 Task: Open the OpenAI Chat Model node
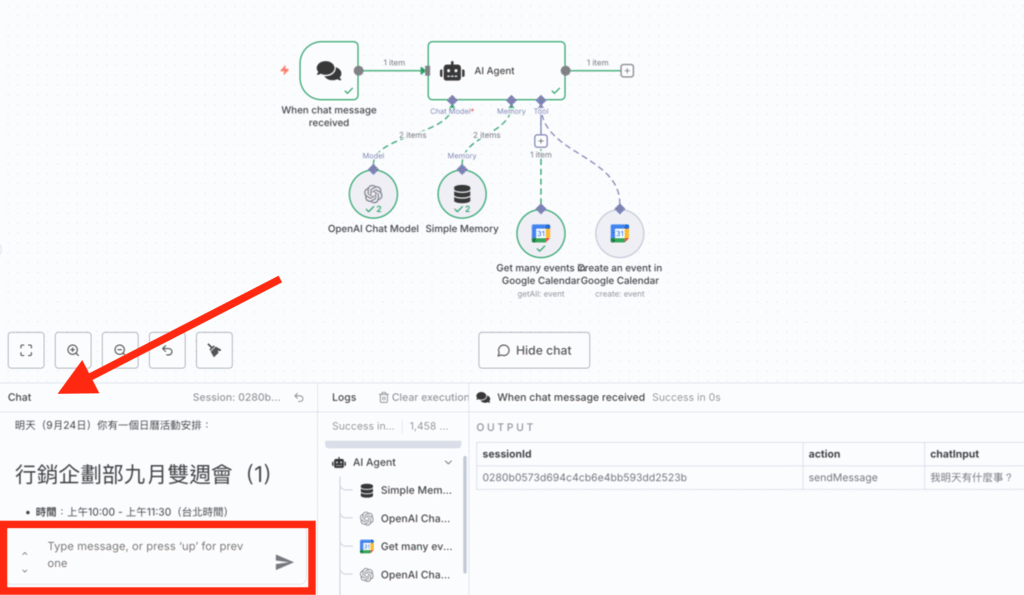pos(373,194)
